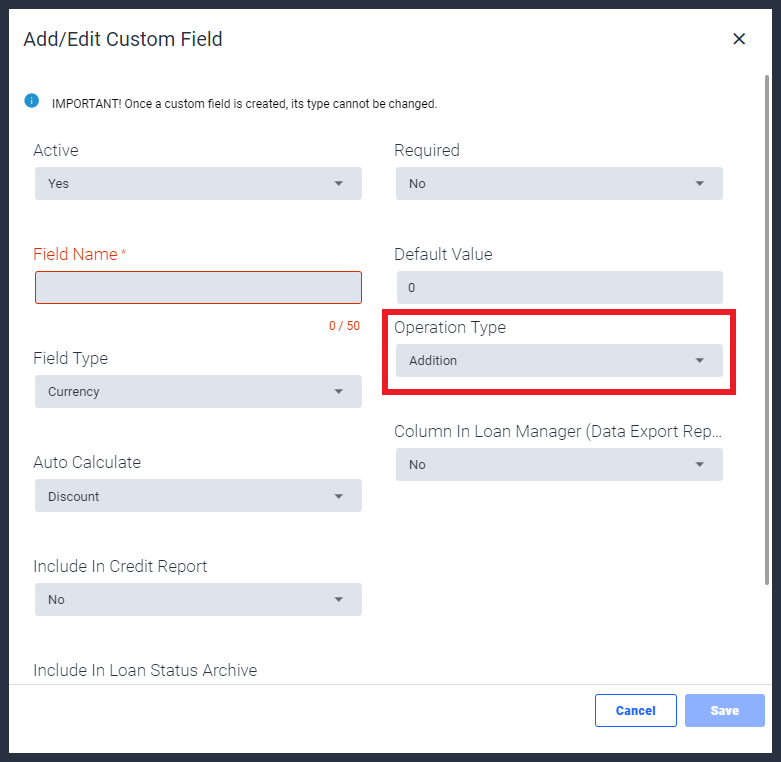Click the Save button

click(x=725, y=710)
